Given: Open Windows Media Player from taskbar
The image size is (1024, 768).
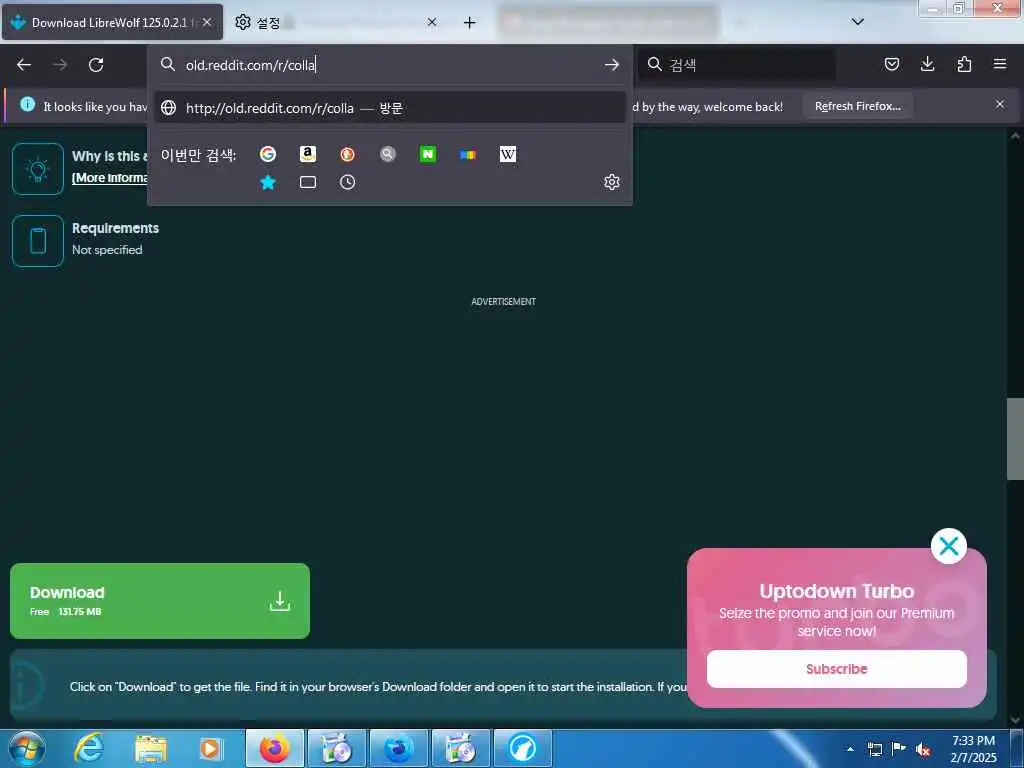Looking at the screenshot, I should pos(211,748).
